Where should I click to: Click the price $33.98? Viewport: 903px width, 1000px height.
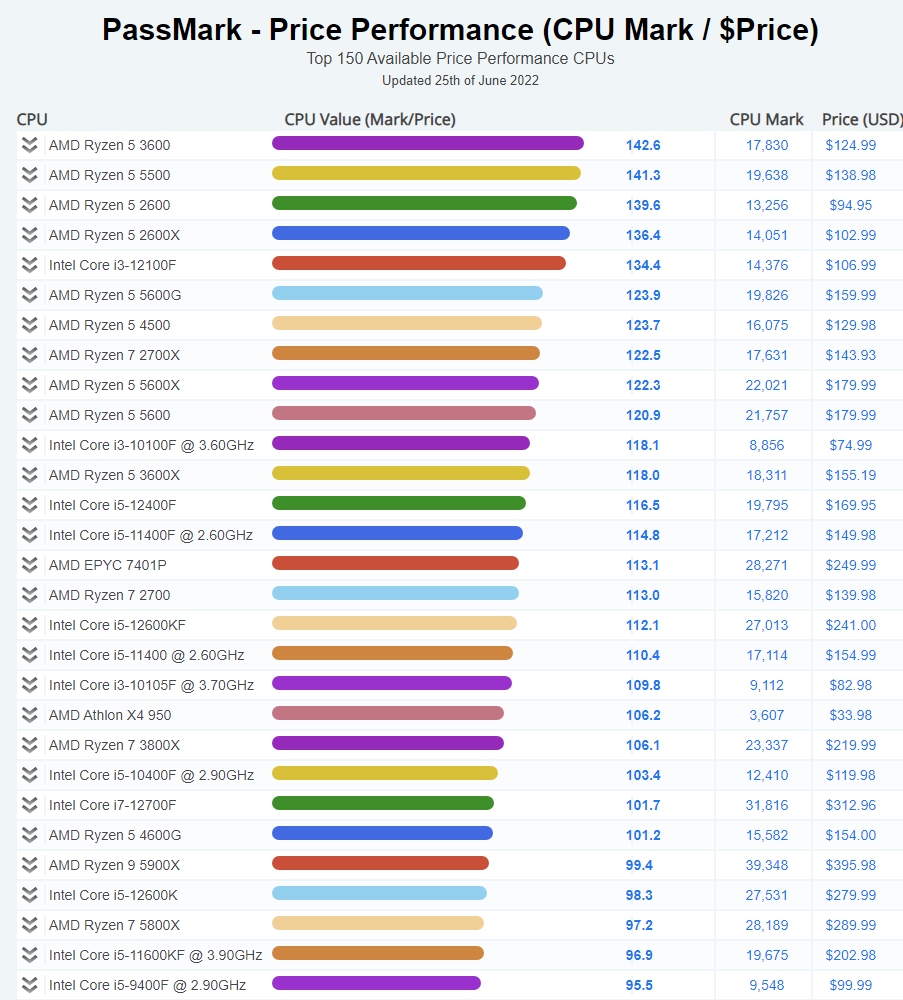[851, 715]
